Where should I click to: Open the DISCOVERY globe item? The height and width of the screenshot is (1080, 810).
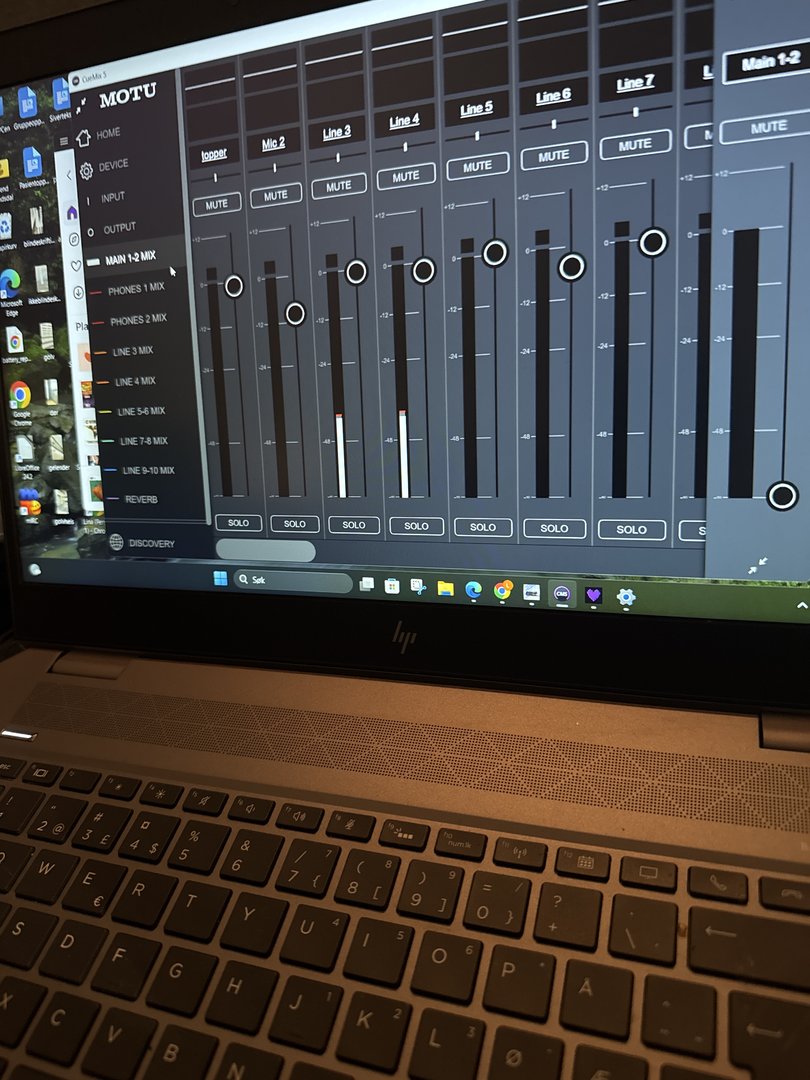point(142,543)
